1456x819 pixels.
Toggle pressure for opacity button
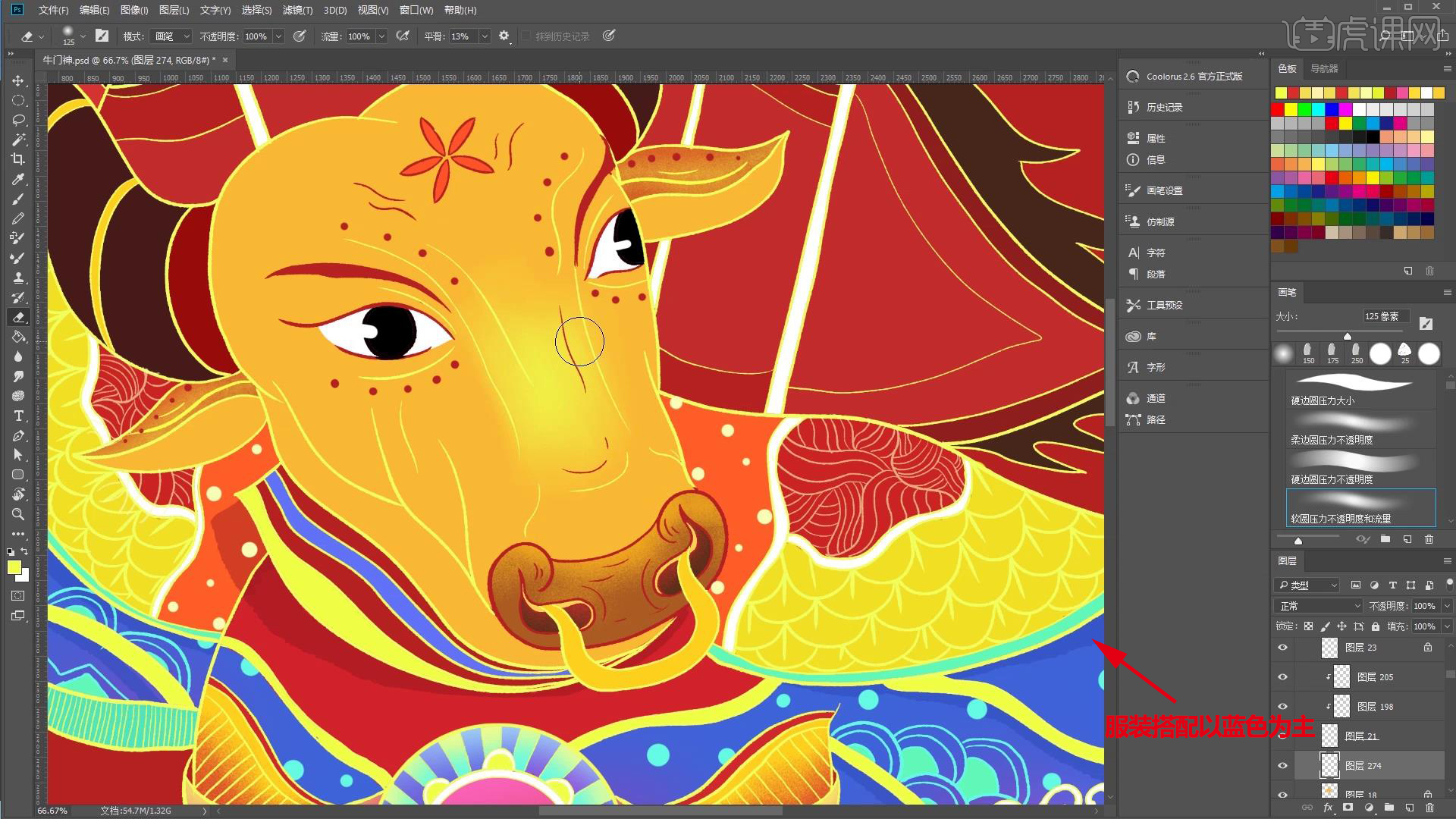[x=300, y=36]
